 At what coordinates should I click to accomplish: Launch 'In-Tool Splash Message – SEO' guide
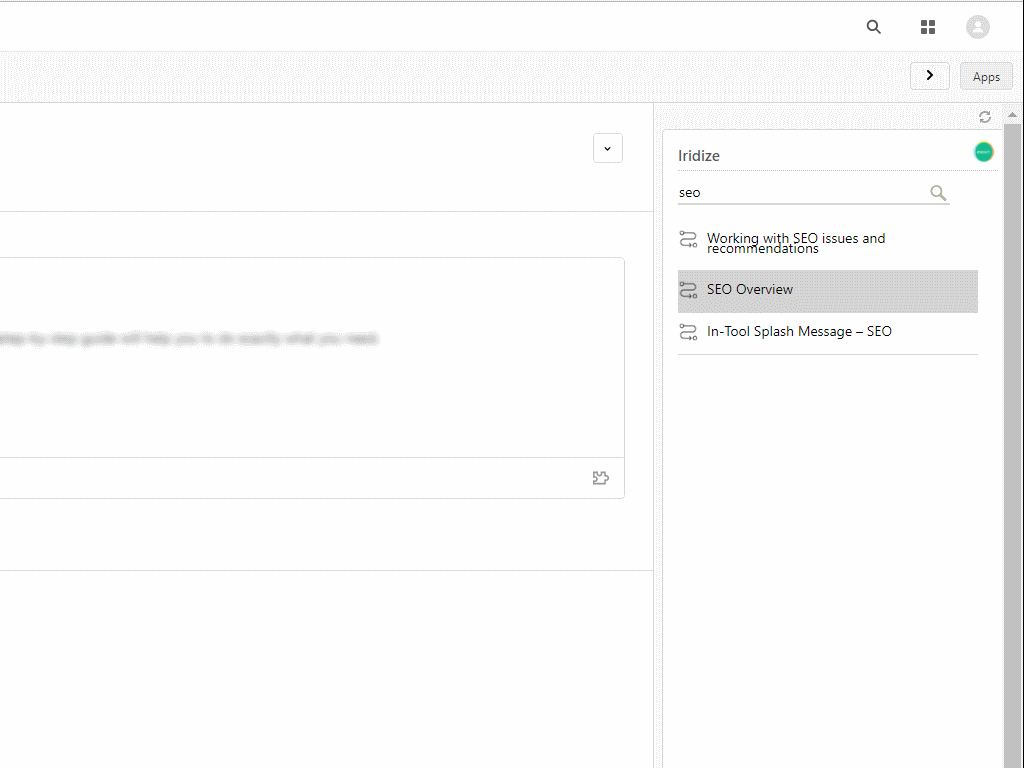click(x=799, y=332)
